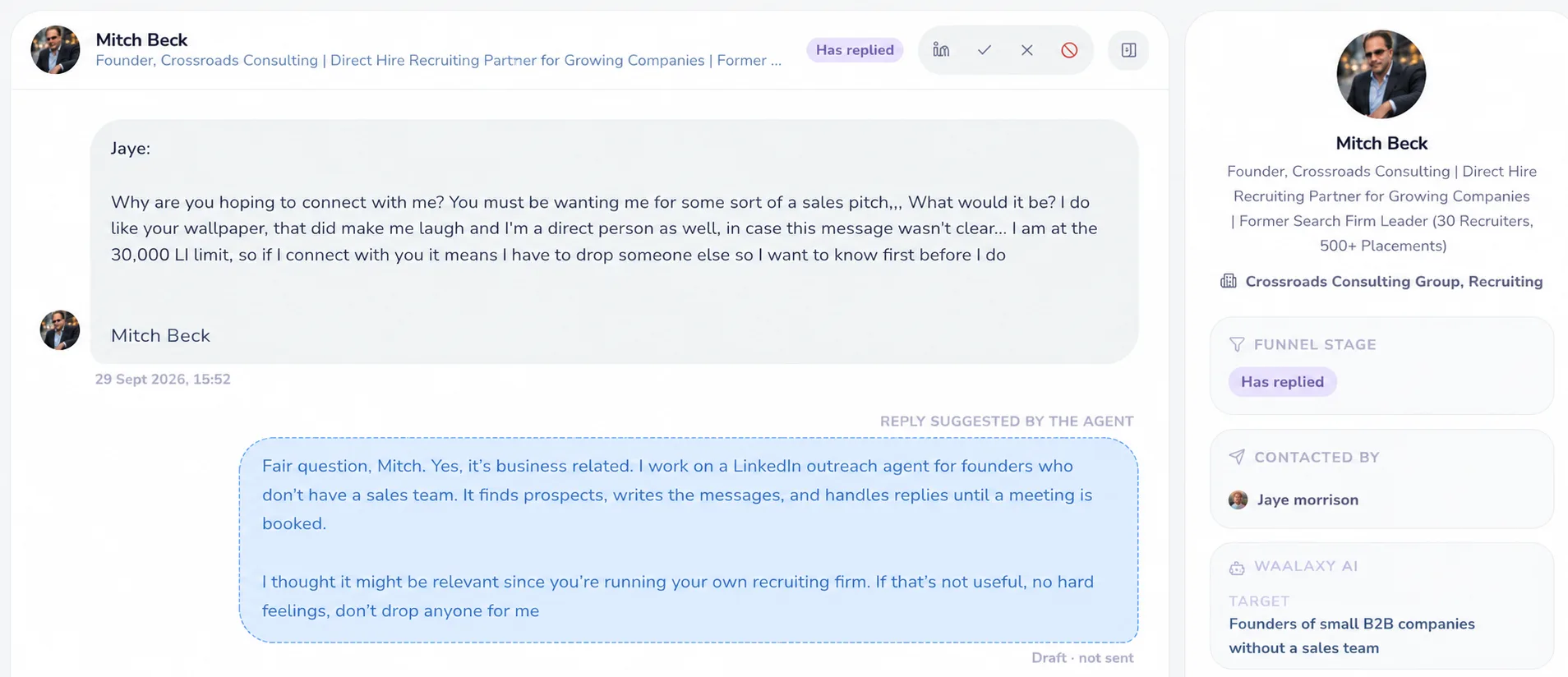The width and height of the screenshot is (1568, 677).
Task: Click the 'CONTACTED BY' section heading
Action: [x=1317, y=457]
